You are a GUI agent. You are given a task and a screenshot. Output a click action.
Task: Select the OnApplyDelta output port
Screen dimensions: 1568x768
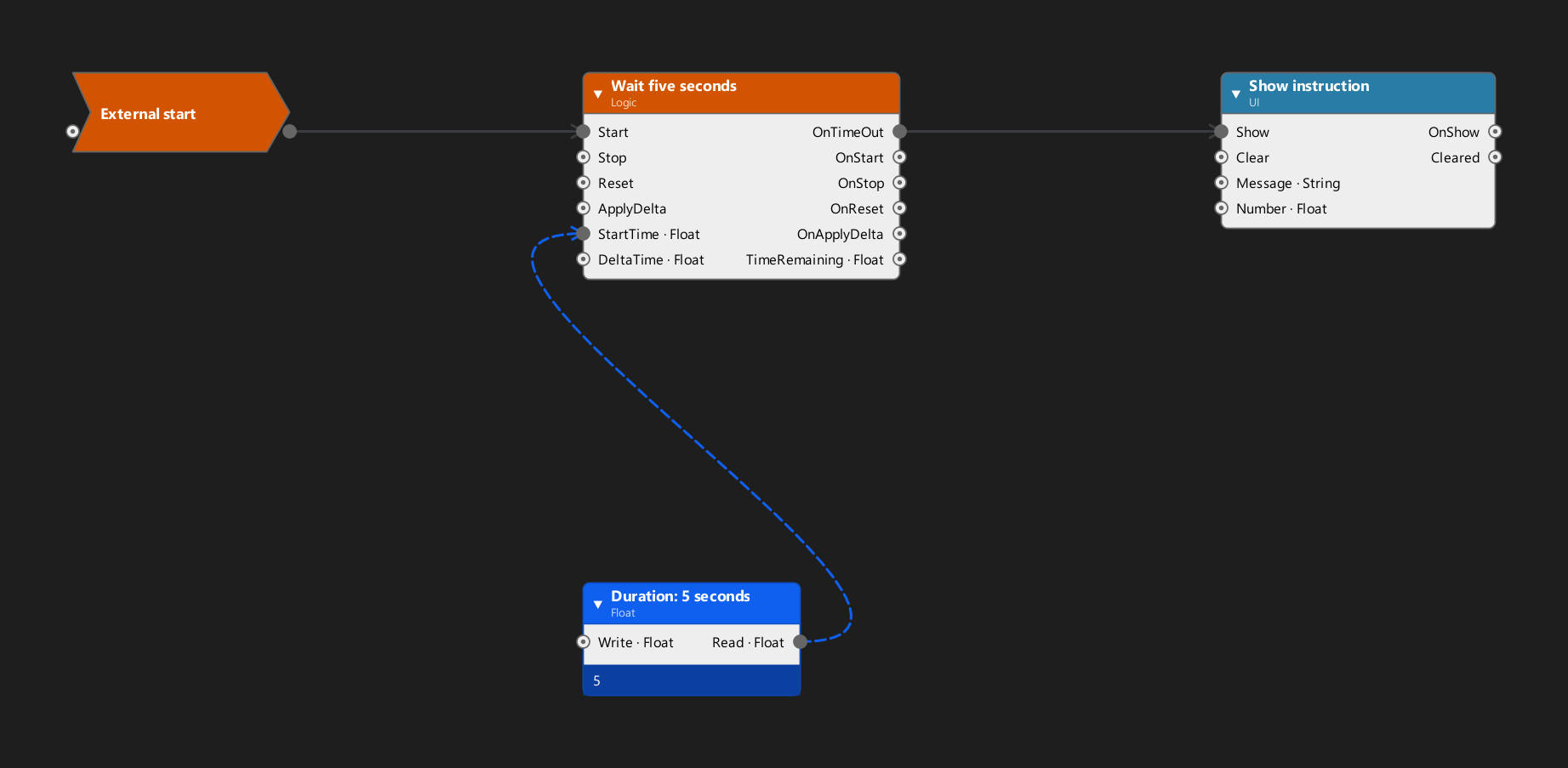point(899,233)
